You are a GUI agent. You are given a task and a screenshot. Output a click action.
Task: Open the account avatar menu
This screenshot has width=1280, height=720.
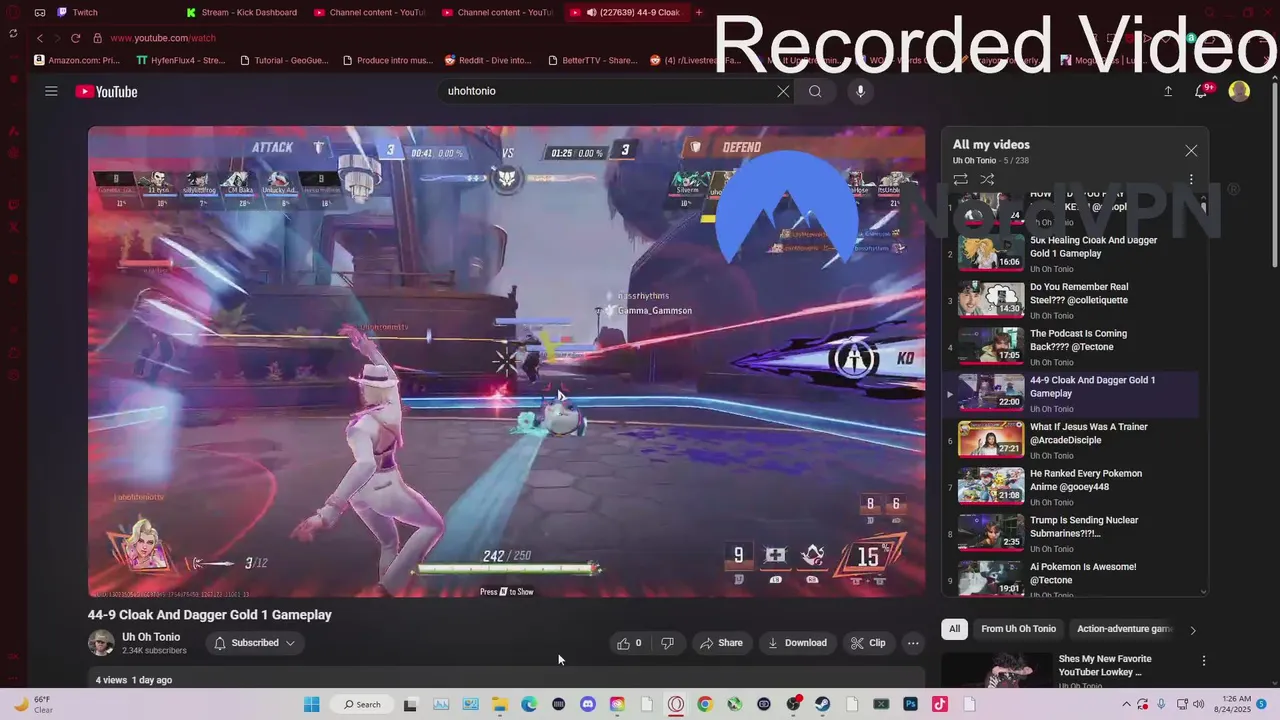tap(1239, 91)
